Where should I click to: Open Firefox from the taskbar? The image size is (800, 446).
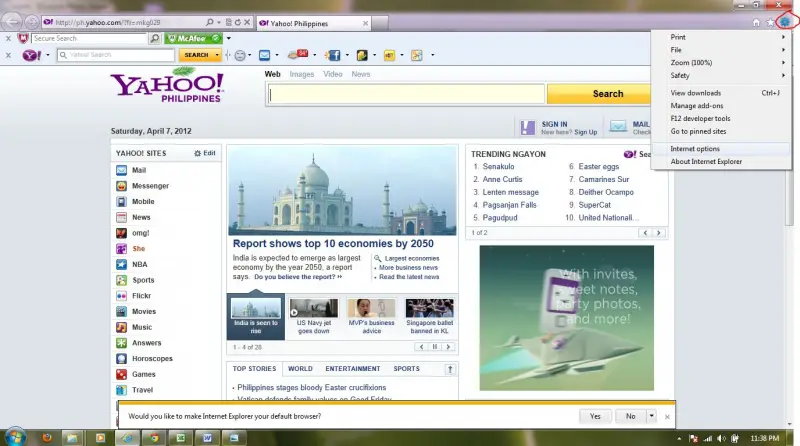(47, 438)
